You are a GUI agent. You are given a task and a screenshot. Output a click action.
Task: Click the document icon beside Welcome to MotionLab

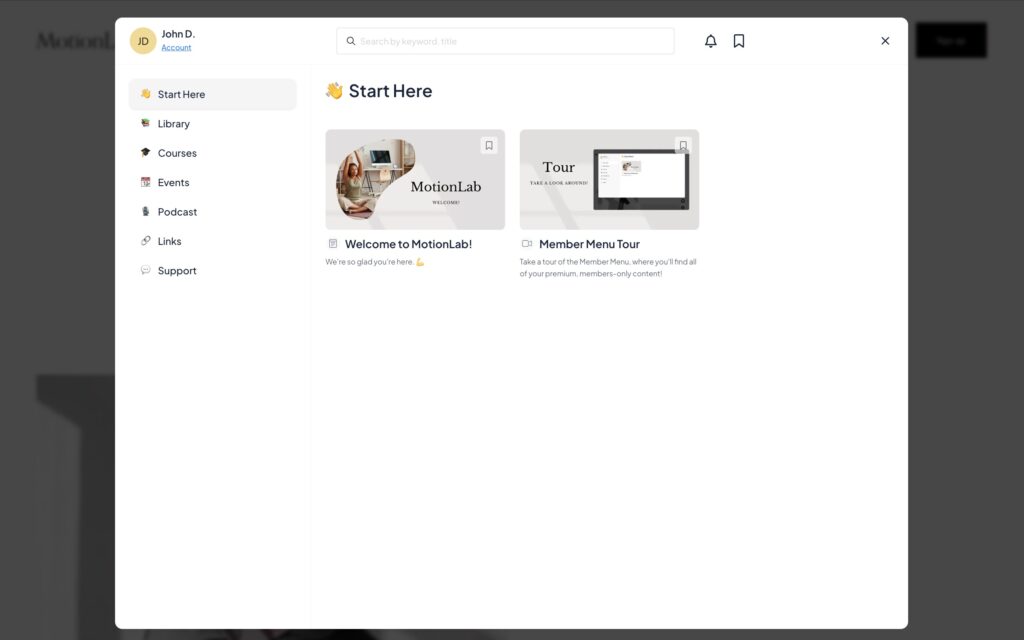(x=333, y=244)
